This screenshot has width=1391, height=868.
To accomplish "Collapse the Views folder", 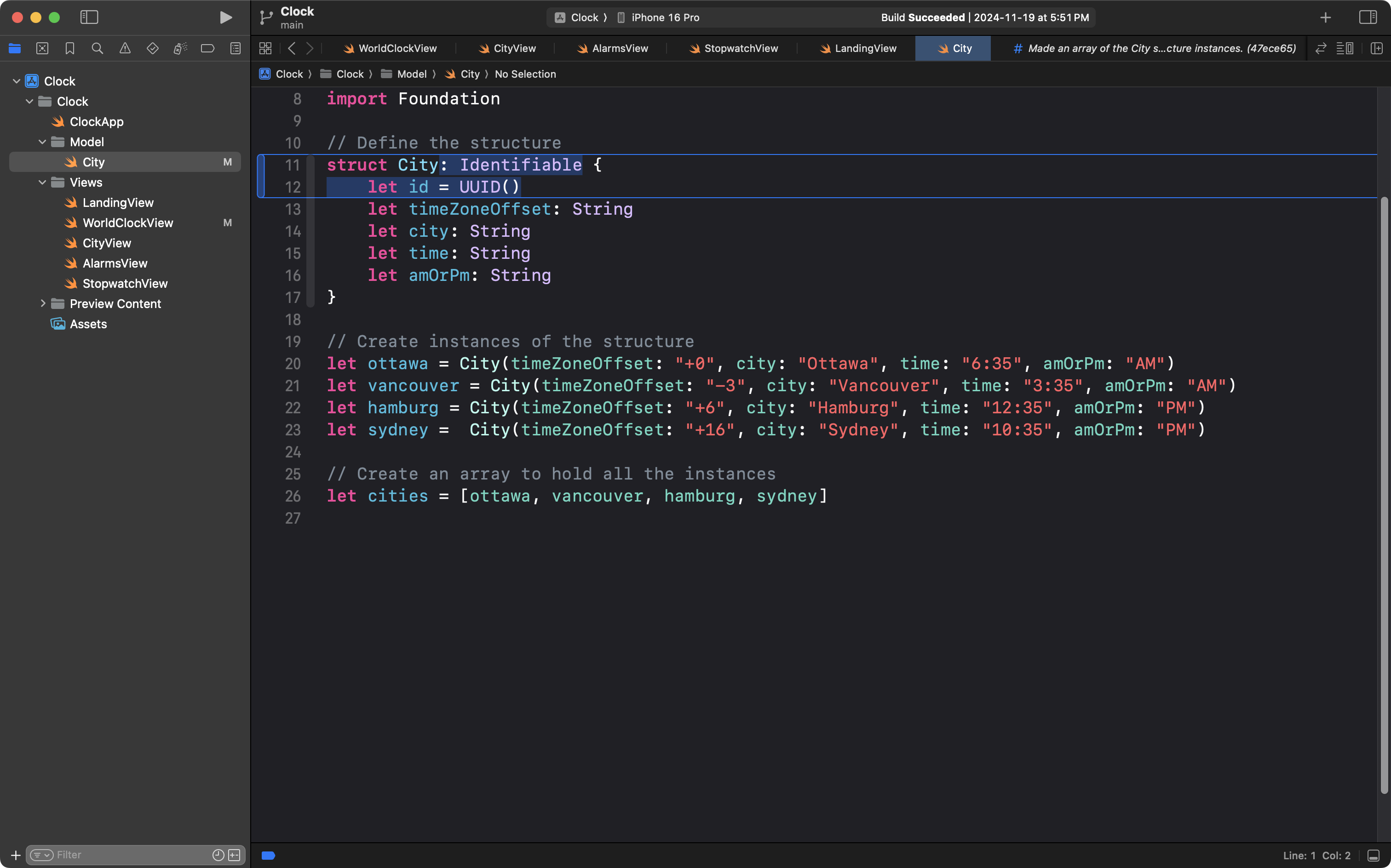I will (x=42, y=183).
